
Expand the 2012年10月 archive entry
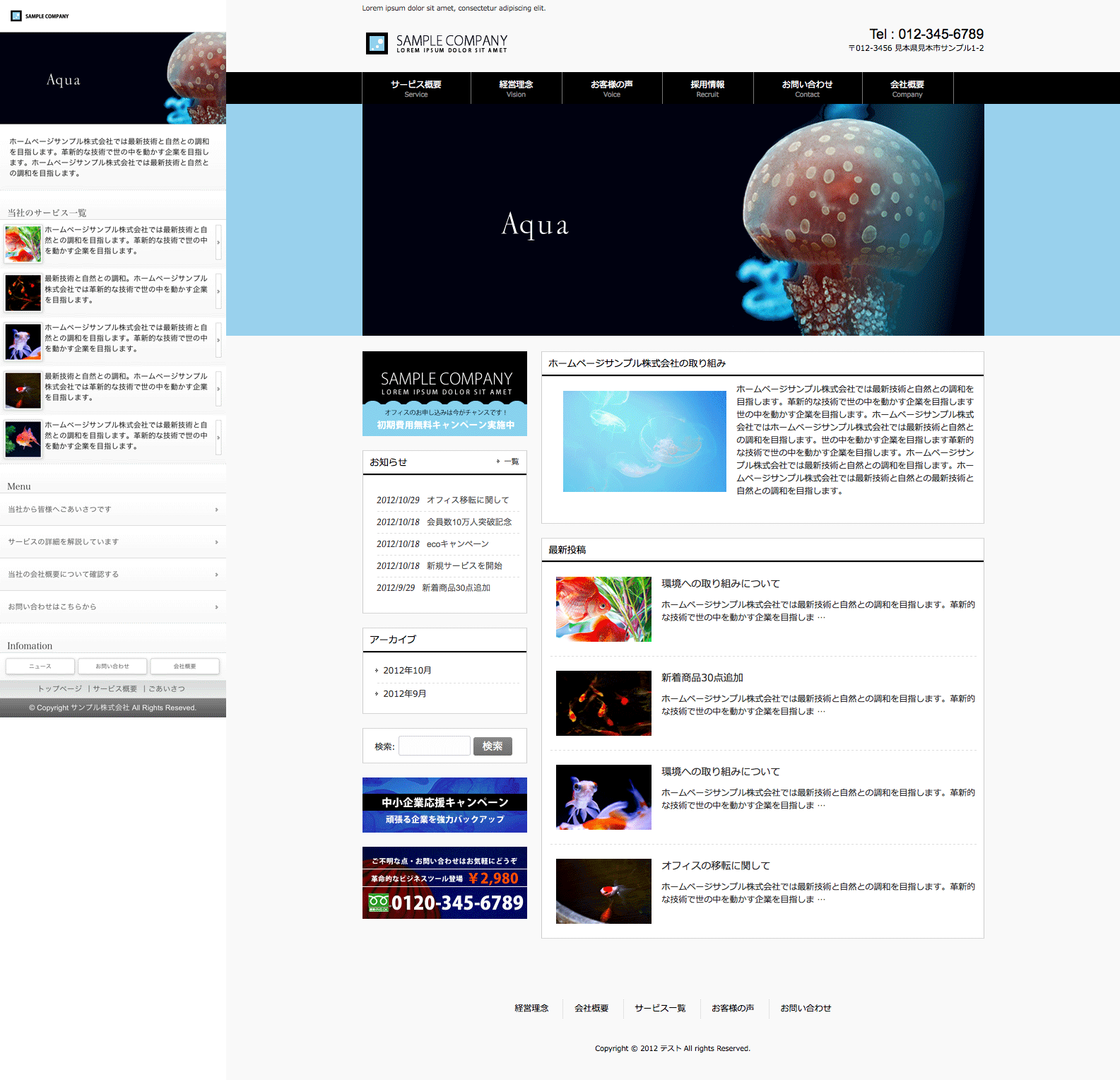point(407,671)
